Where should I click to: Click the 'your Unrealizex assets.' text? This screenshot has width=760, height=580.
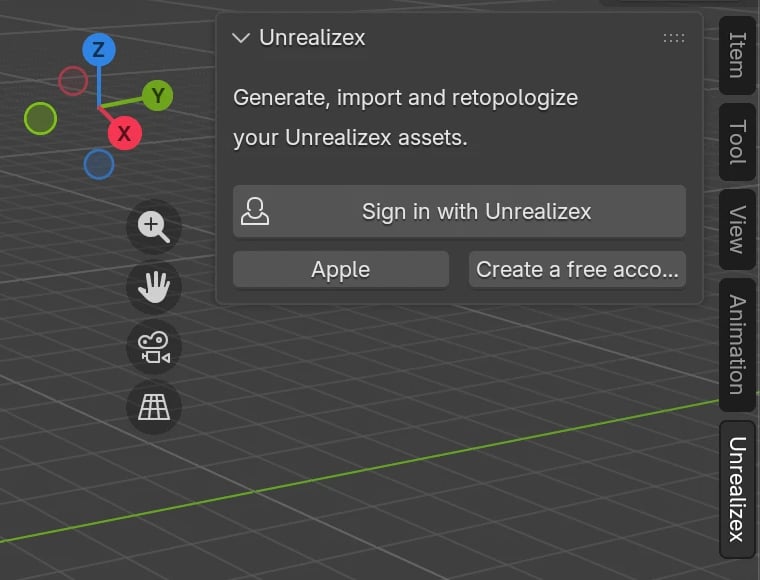tap(350, 138)
